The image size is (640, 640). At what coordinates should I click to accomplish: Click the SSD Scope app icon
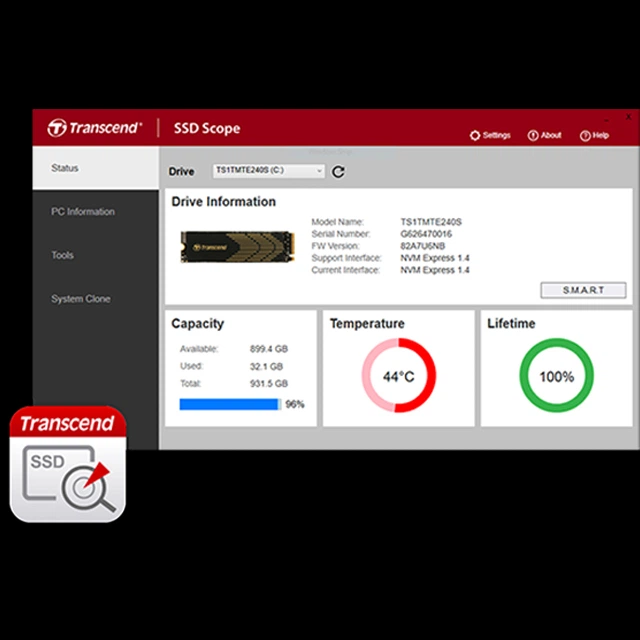point(68,464)
